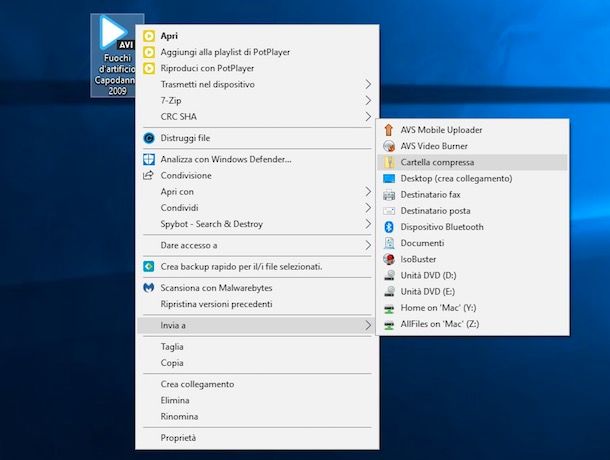Expand the 7-Zip submenu arrow
This screenshot has width=610, height=460.
point(368,100)
